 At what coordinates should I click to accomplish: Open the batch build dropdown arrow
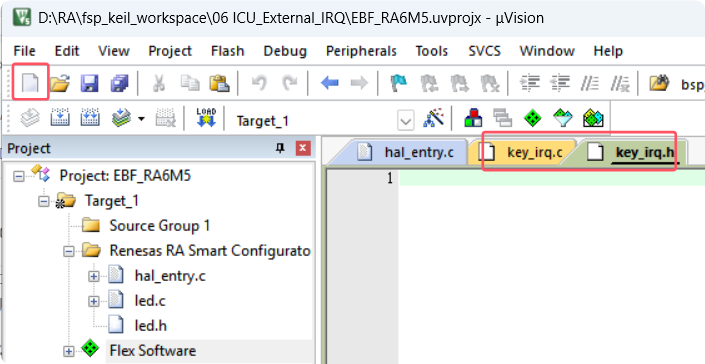click(142, 119)
